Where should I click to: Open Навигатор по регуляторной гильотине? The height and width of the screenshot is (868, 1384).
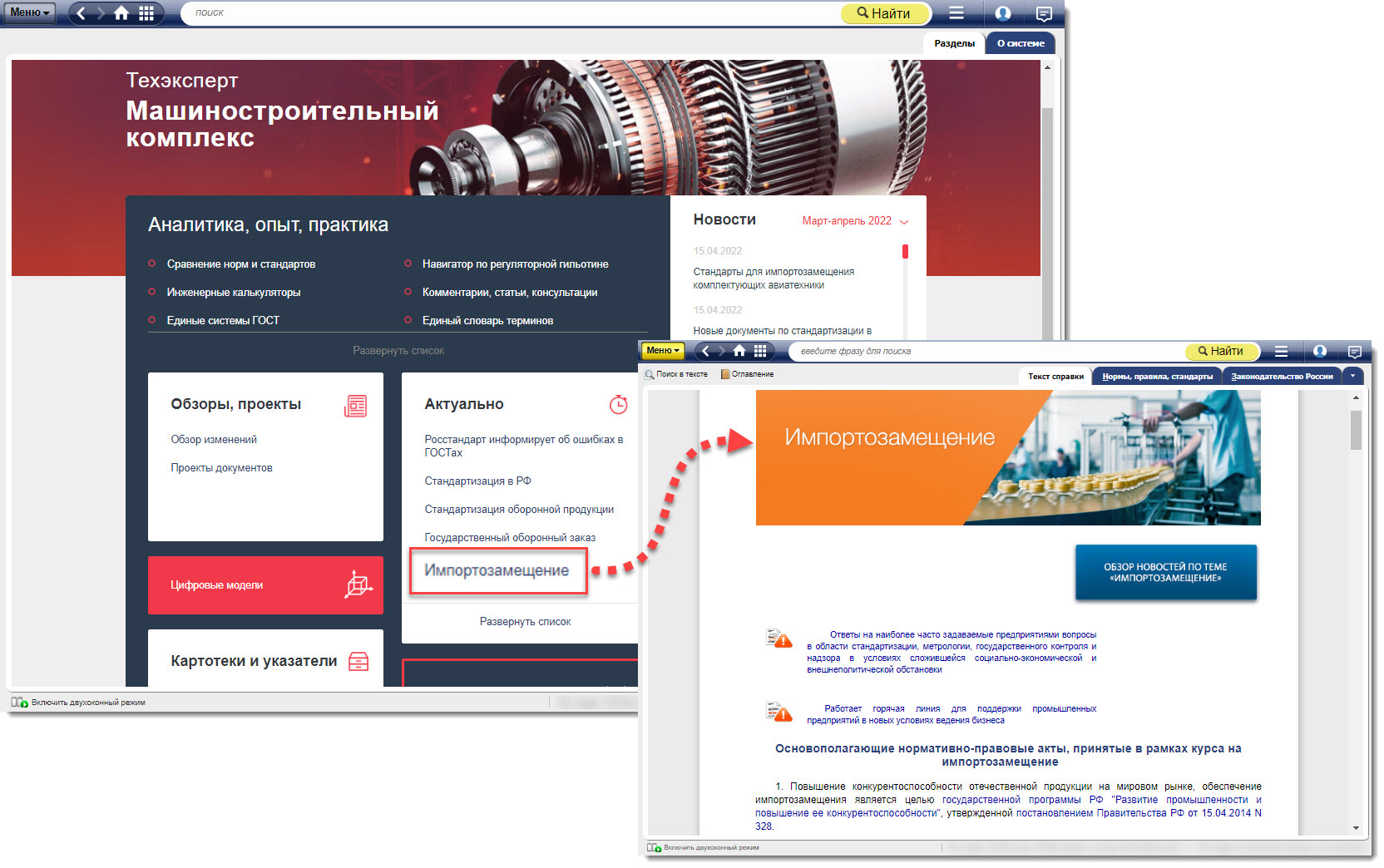pyautogui.click(x=516, y=264)
